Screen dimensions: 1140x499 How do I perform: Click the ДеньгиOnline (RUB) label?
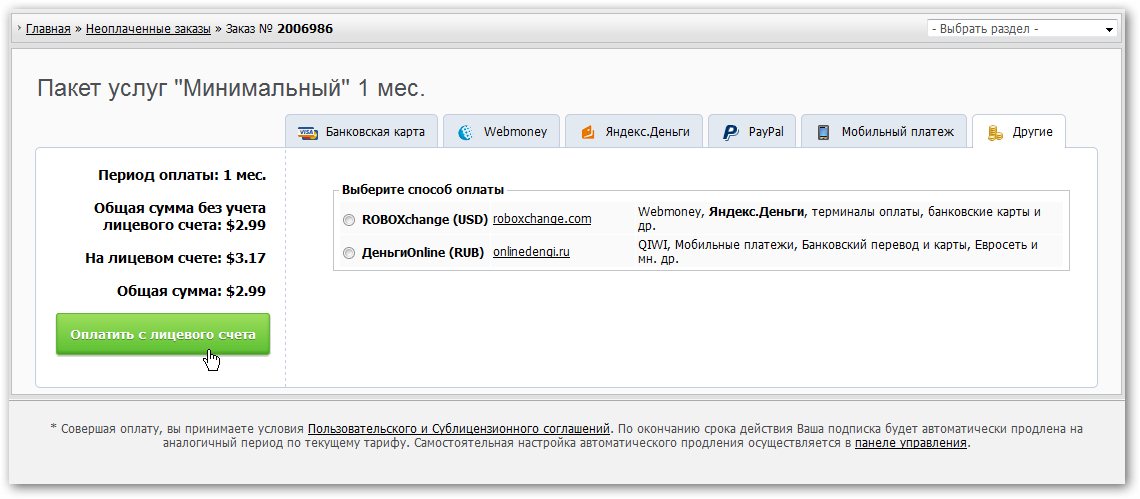click(x=423, y=252)
